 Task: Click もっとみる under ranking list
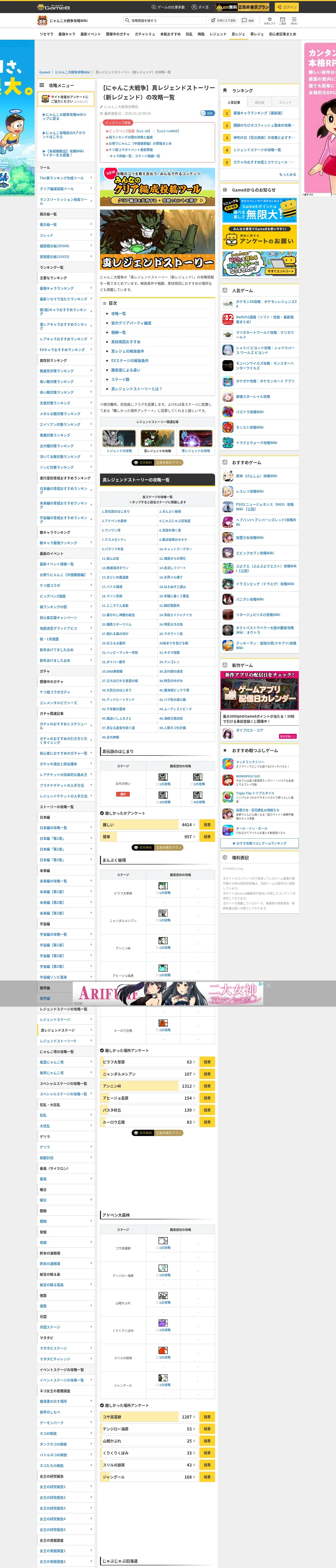287,174
